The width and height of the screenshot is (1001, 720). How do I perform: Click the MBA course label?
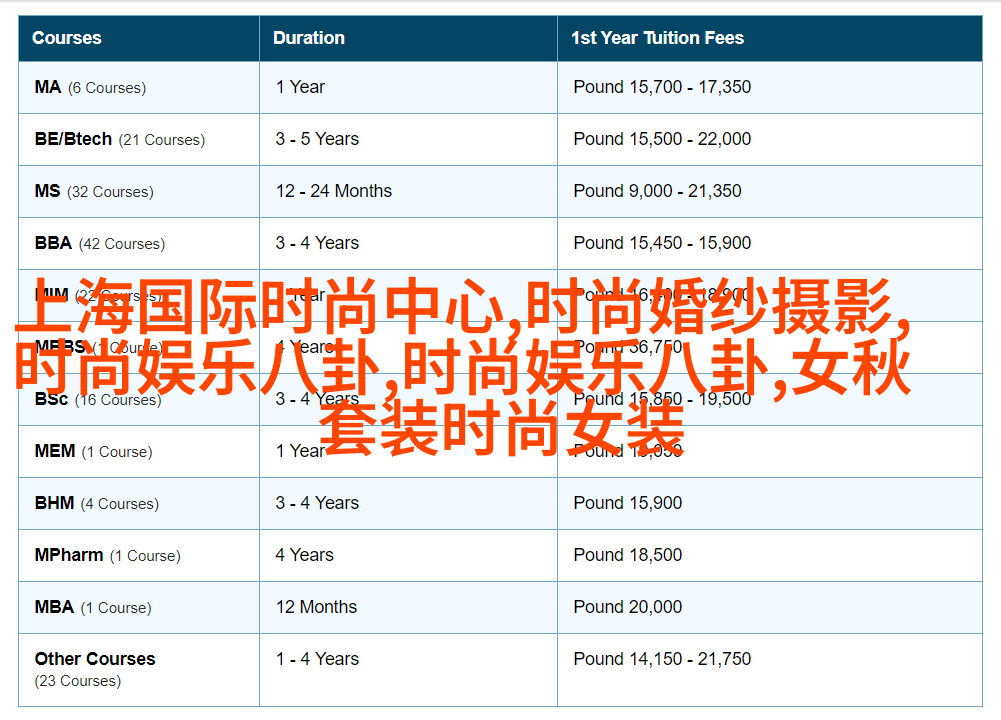pos(54,607)
